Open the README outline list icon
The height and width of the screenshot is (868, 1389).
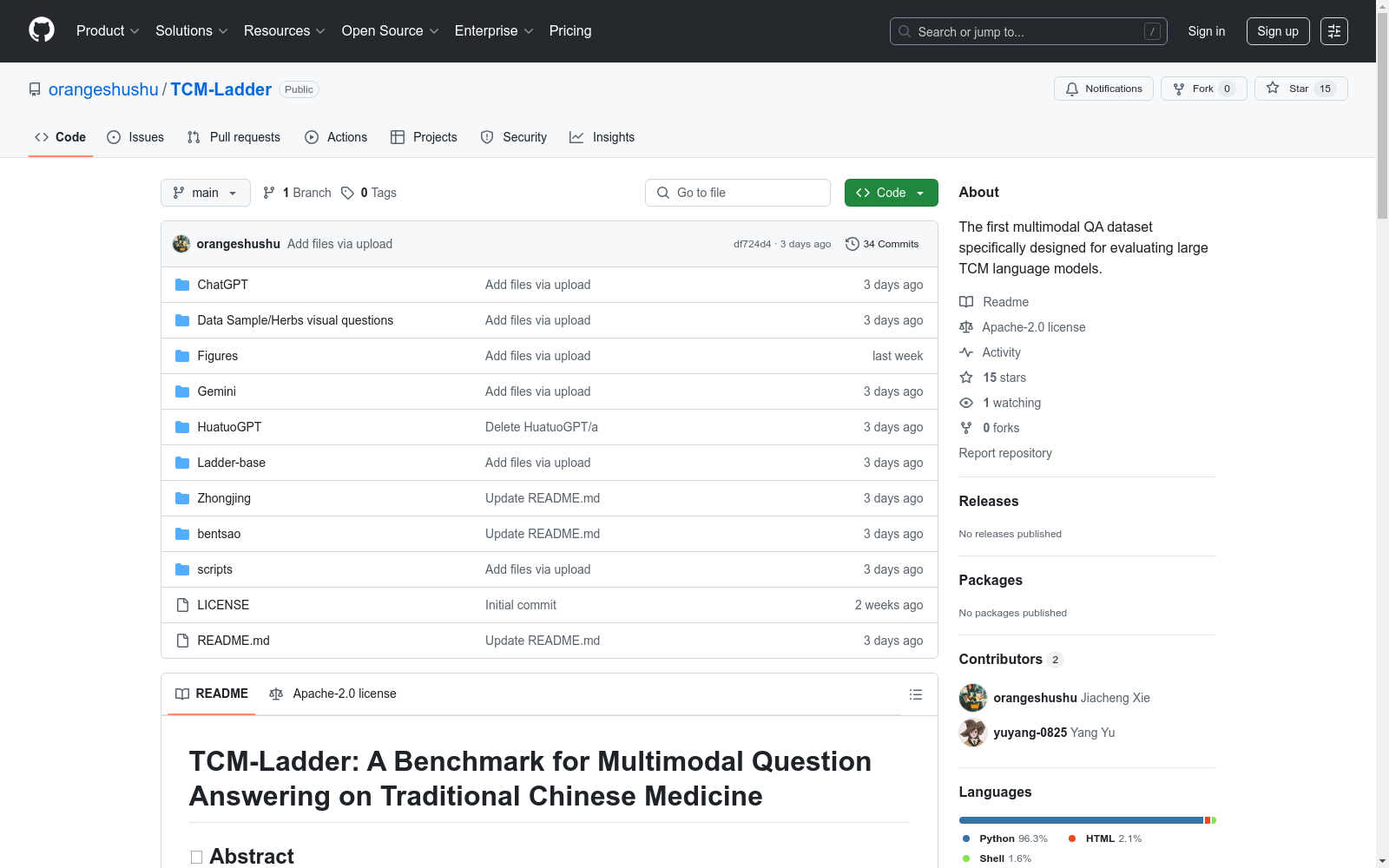pos(916,694)
